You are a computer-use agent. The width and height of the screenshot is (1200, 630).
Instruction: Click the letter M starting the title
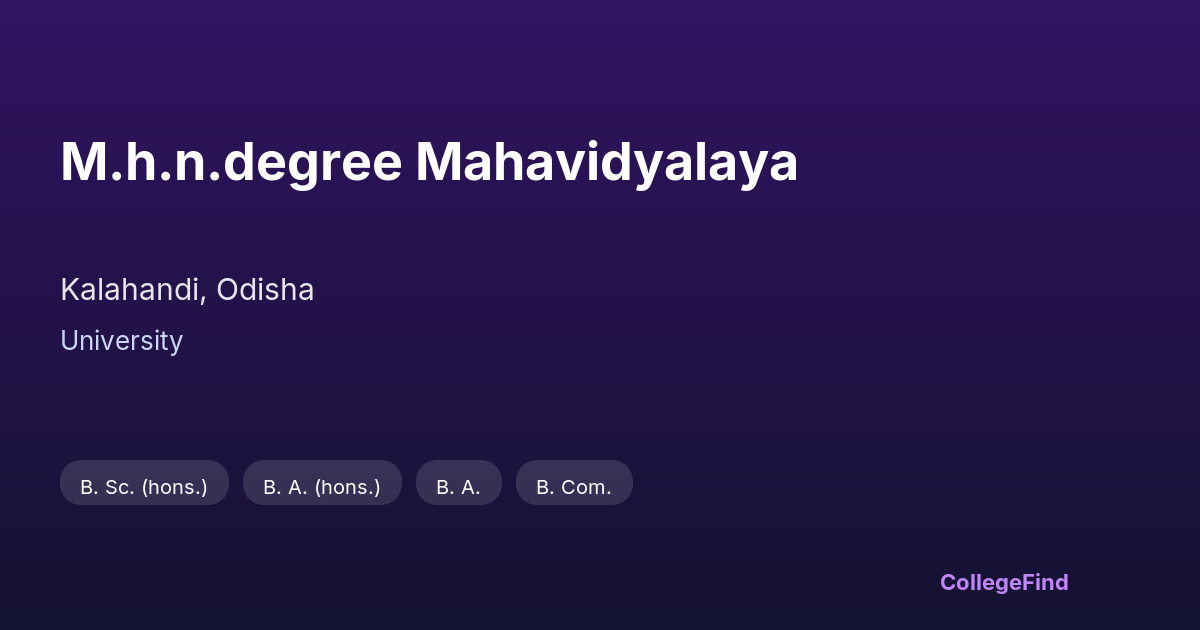[x=82, y=163]
